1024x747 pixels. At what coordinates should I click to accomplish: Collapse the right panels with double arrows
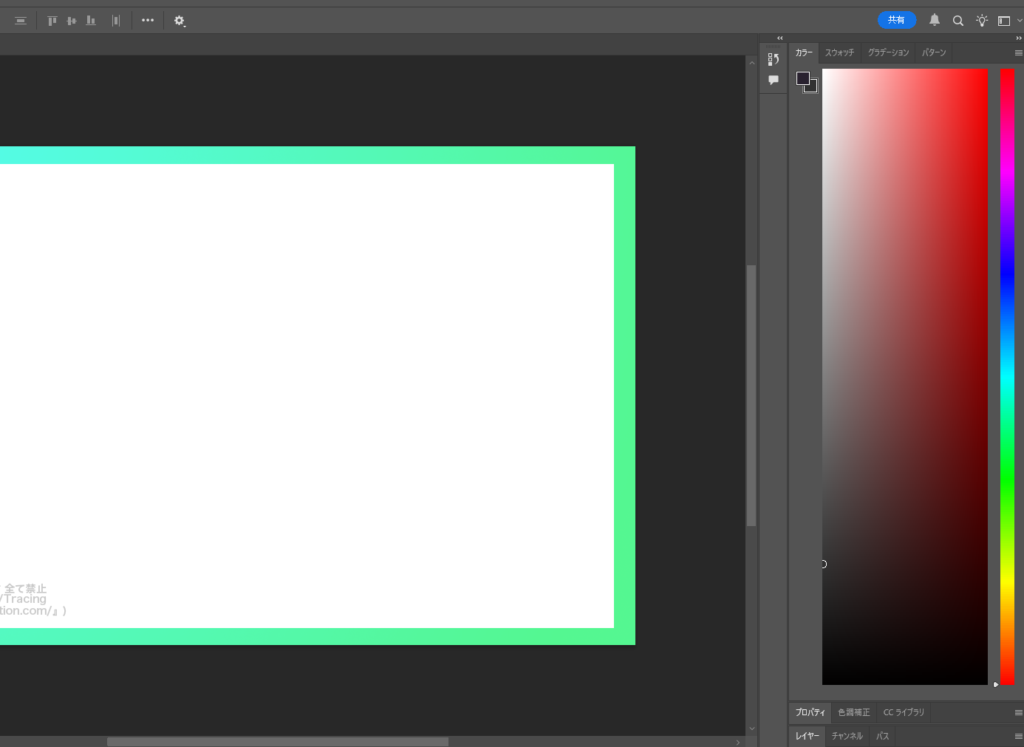tap(1018, 38)
